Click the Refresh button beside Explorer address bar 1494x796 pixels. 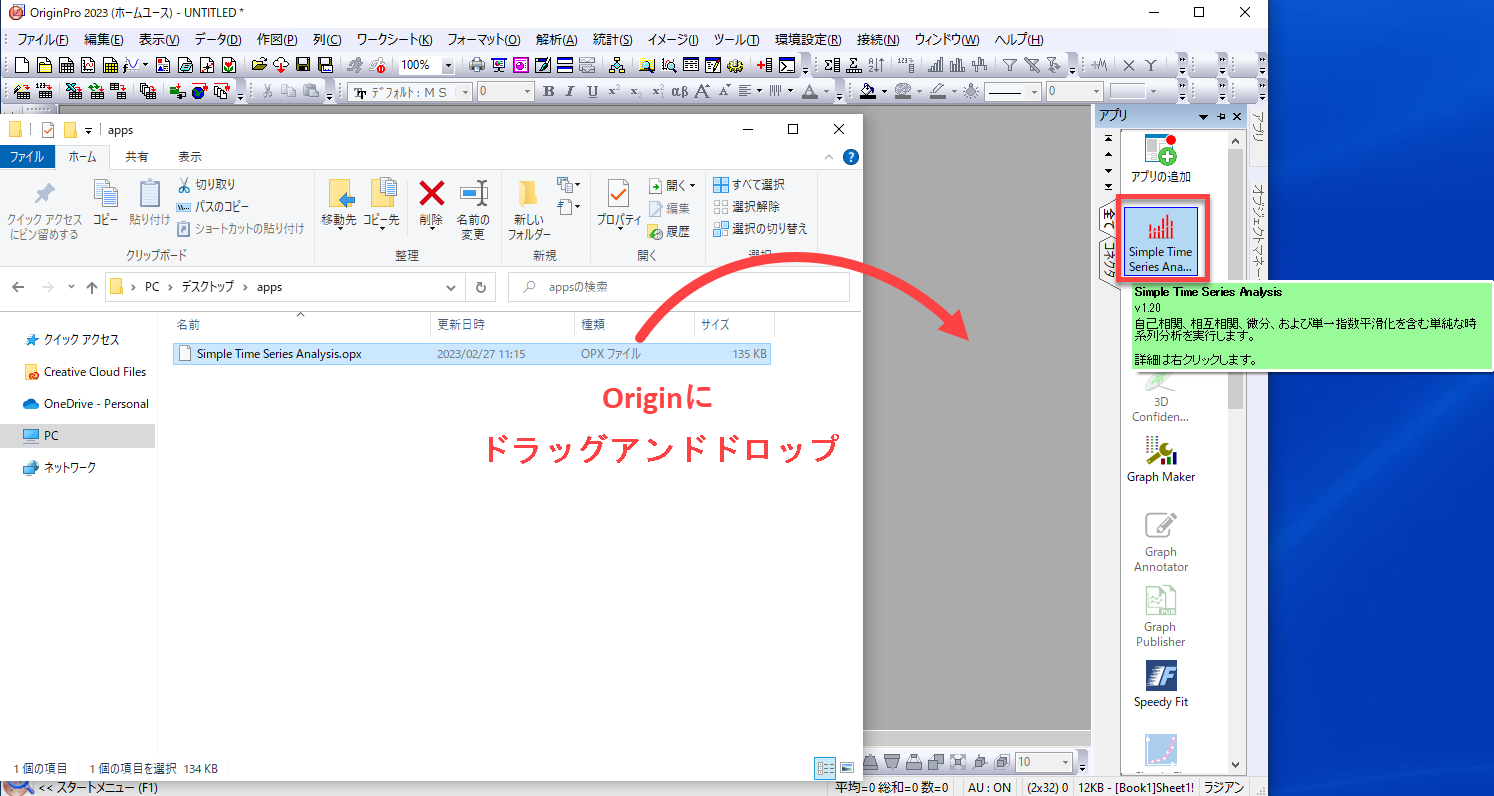(x=481, y=287)
